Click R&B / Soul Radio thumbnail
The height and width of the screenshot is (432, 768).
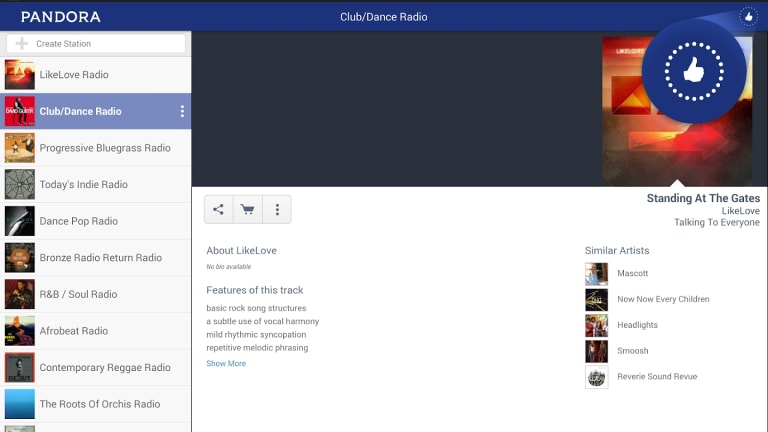20,294
